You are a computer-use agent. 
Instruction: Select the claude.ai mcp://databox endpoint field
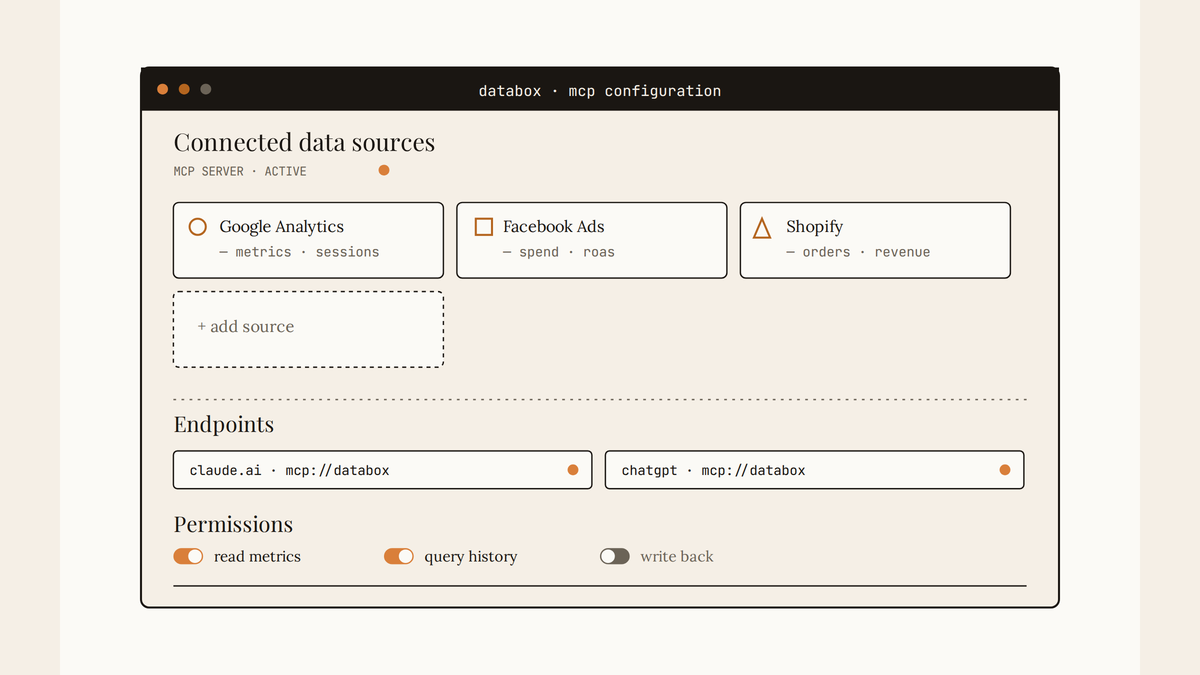point(382,470)
